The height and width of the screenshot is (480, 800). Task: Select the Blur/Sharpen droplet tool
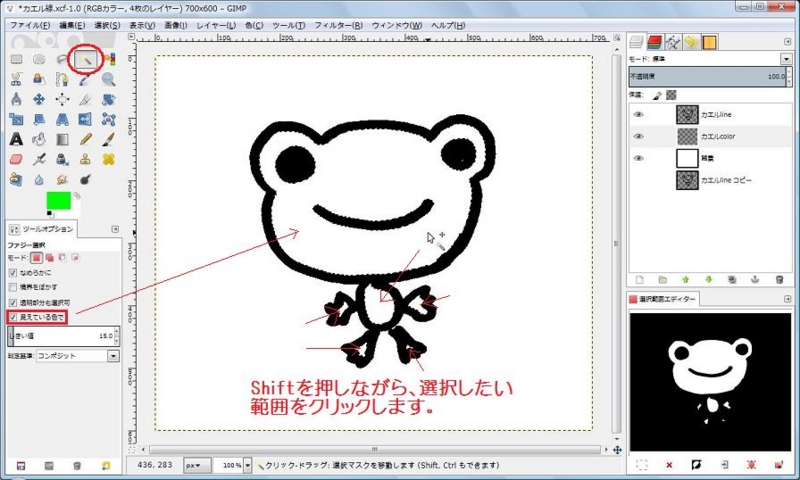tap(39, 180)
